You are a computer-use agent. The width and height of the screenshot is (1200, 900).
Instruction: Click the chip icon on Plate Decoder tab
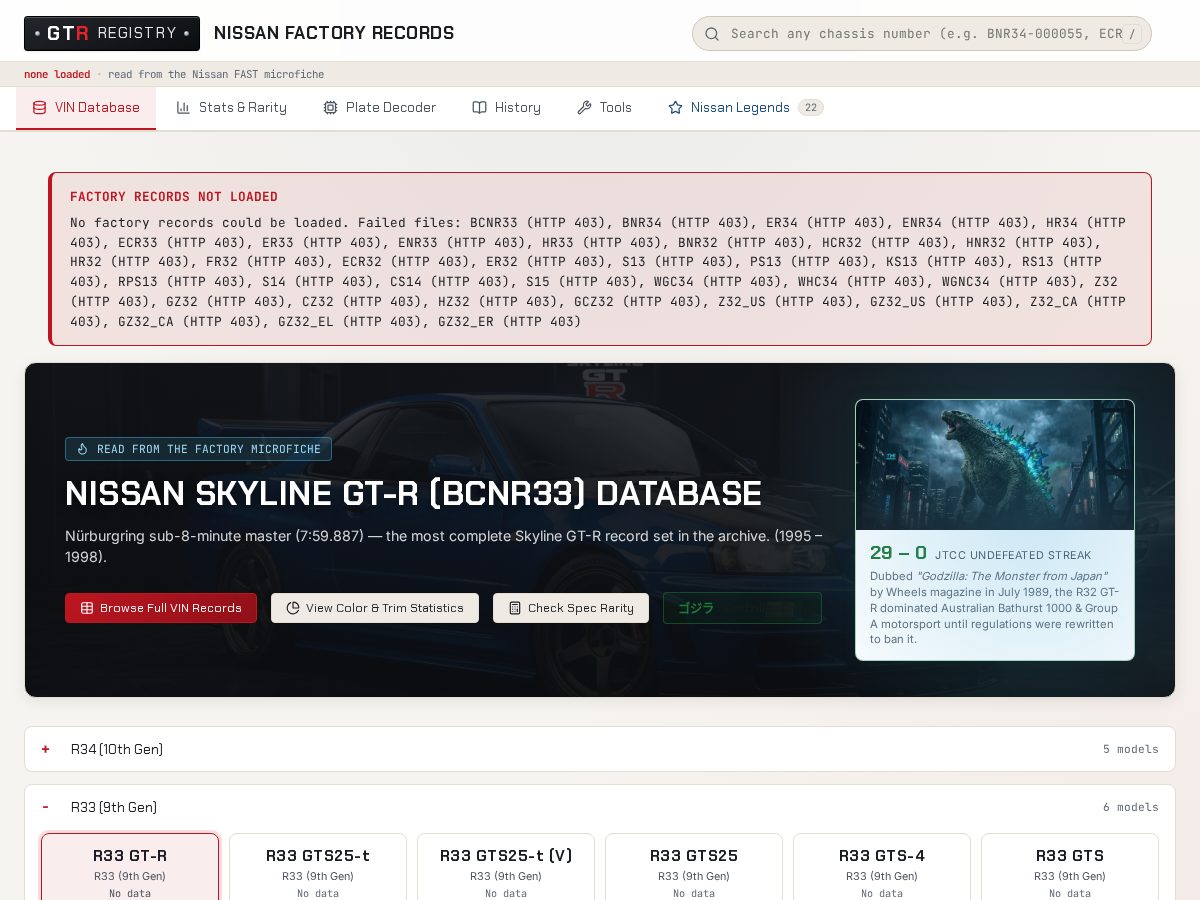click(x=330, y=108)
